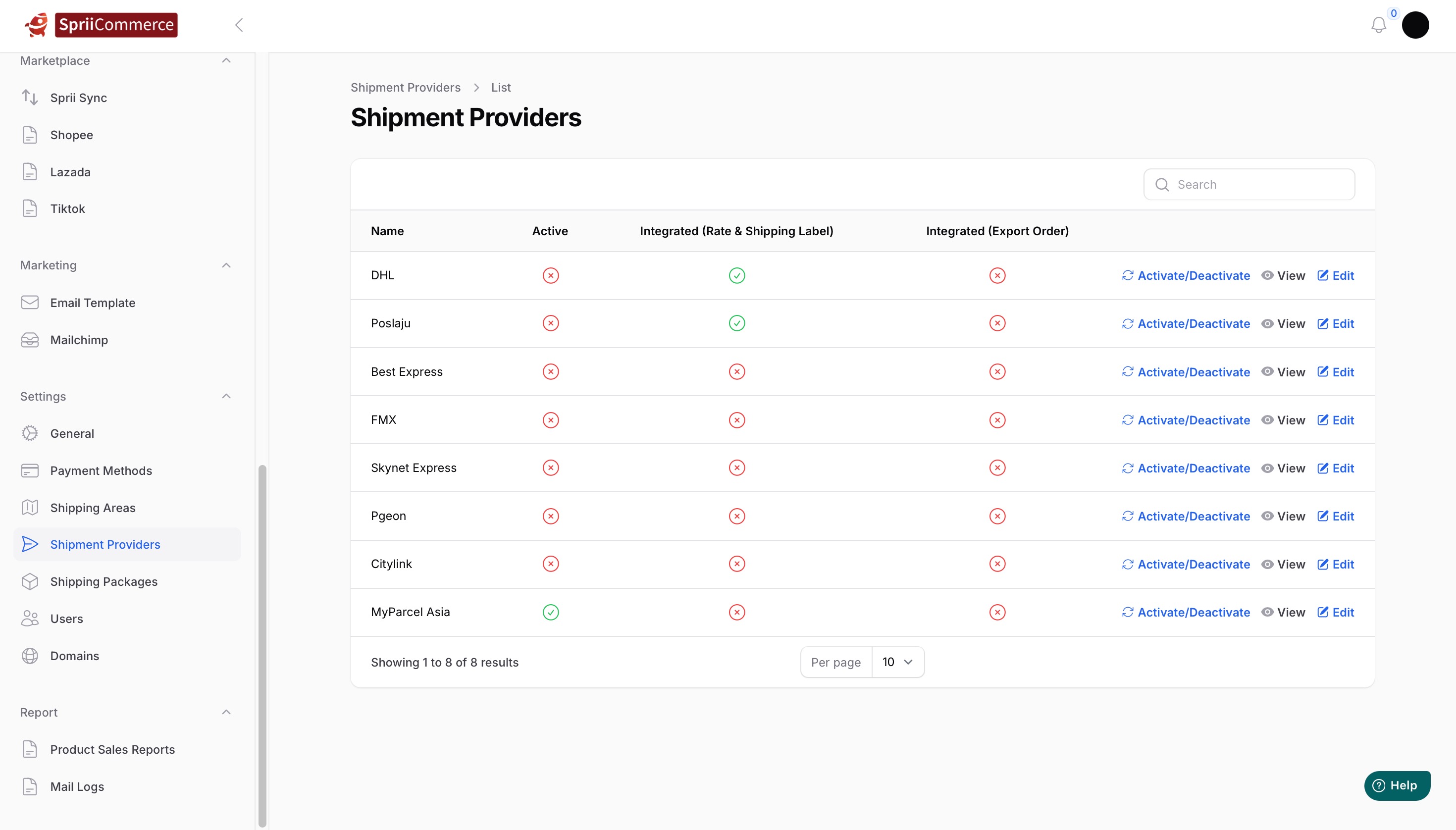
Task: Click Tiktok document icon
Action: pos(30,208)
